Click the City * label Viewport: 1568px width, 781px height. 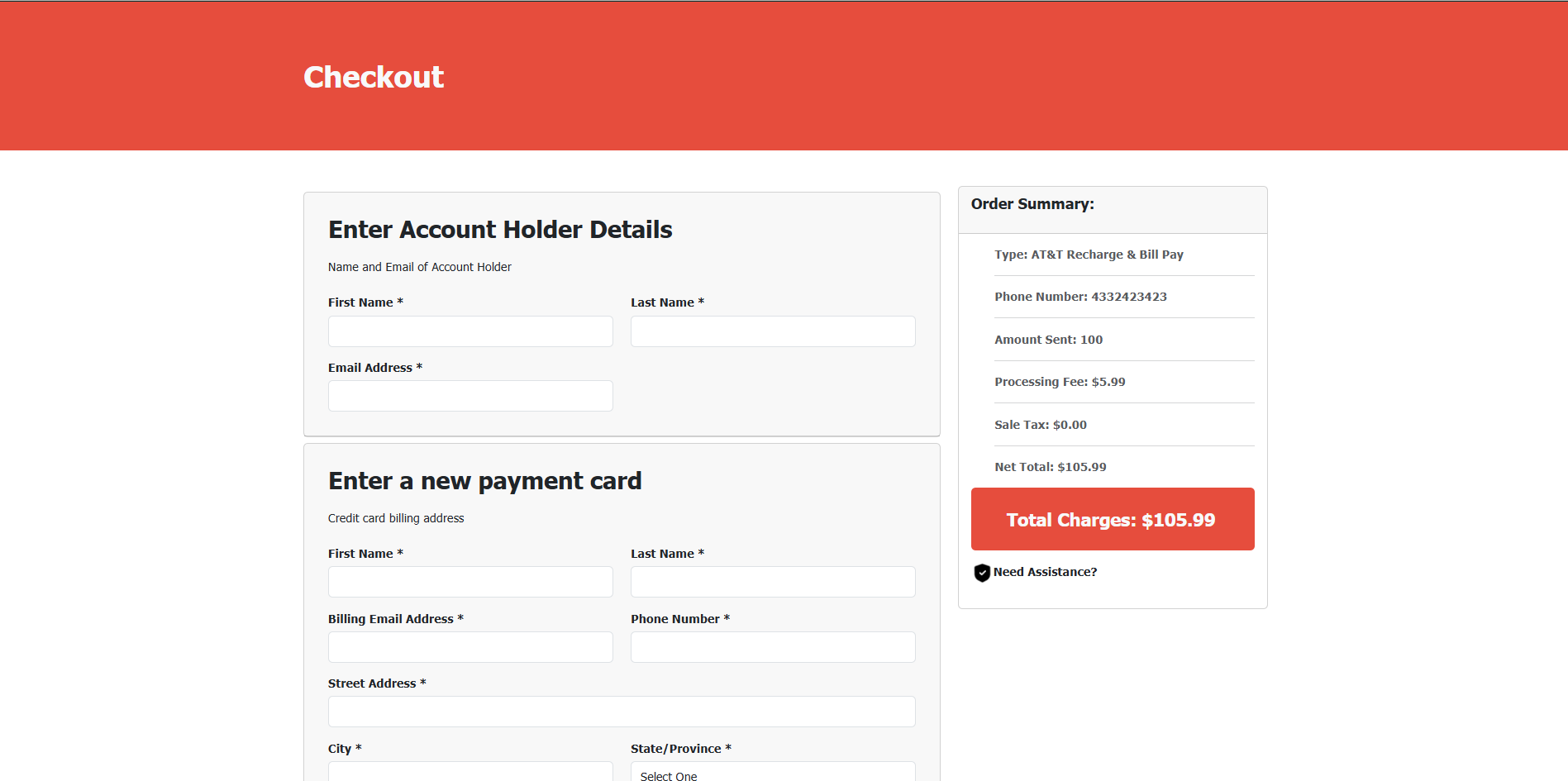pyautogui.click(x=345, y=749)
